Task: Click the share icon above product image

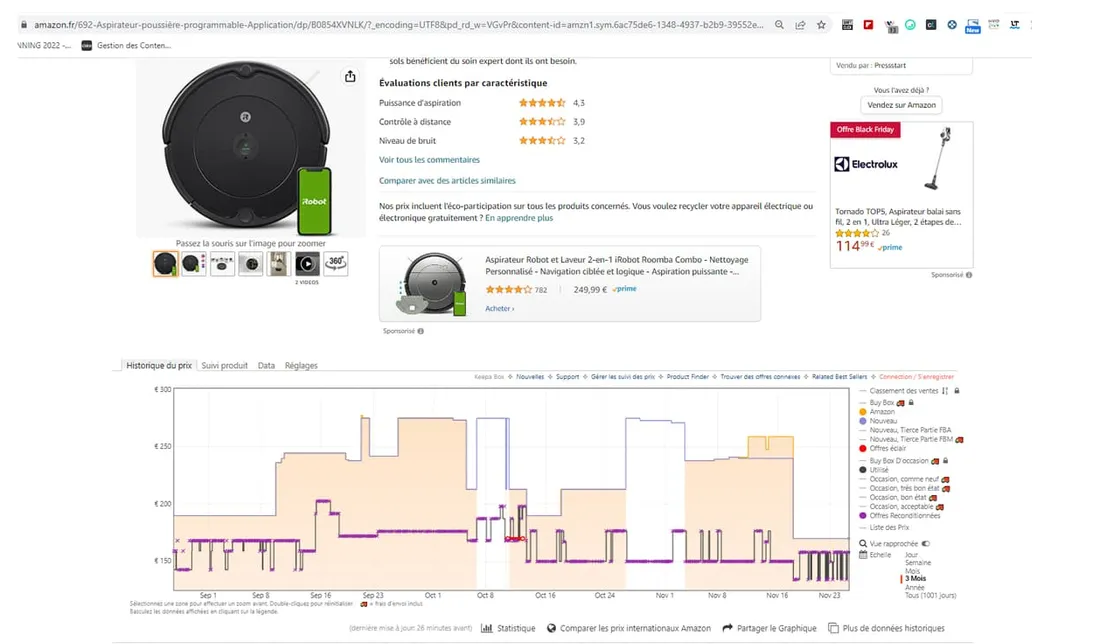Action: (350, 77)
